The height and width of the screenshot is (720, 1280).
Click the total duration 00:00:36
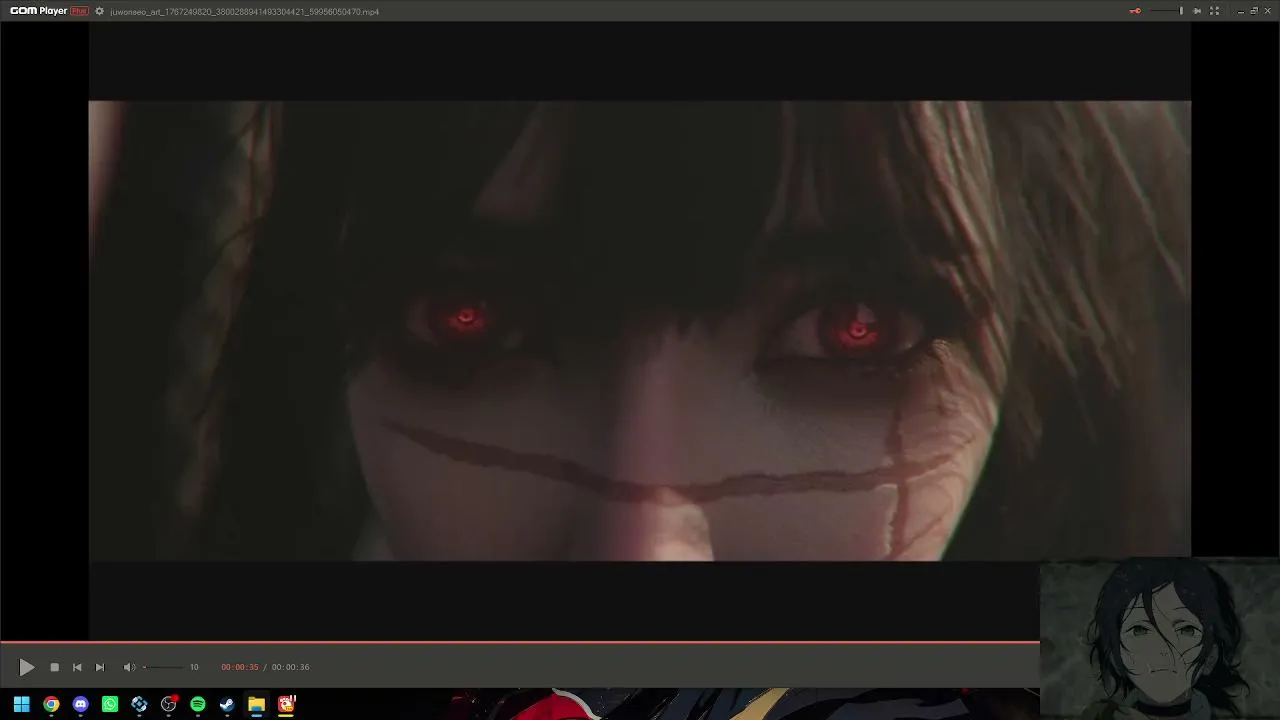(290, 667)
